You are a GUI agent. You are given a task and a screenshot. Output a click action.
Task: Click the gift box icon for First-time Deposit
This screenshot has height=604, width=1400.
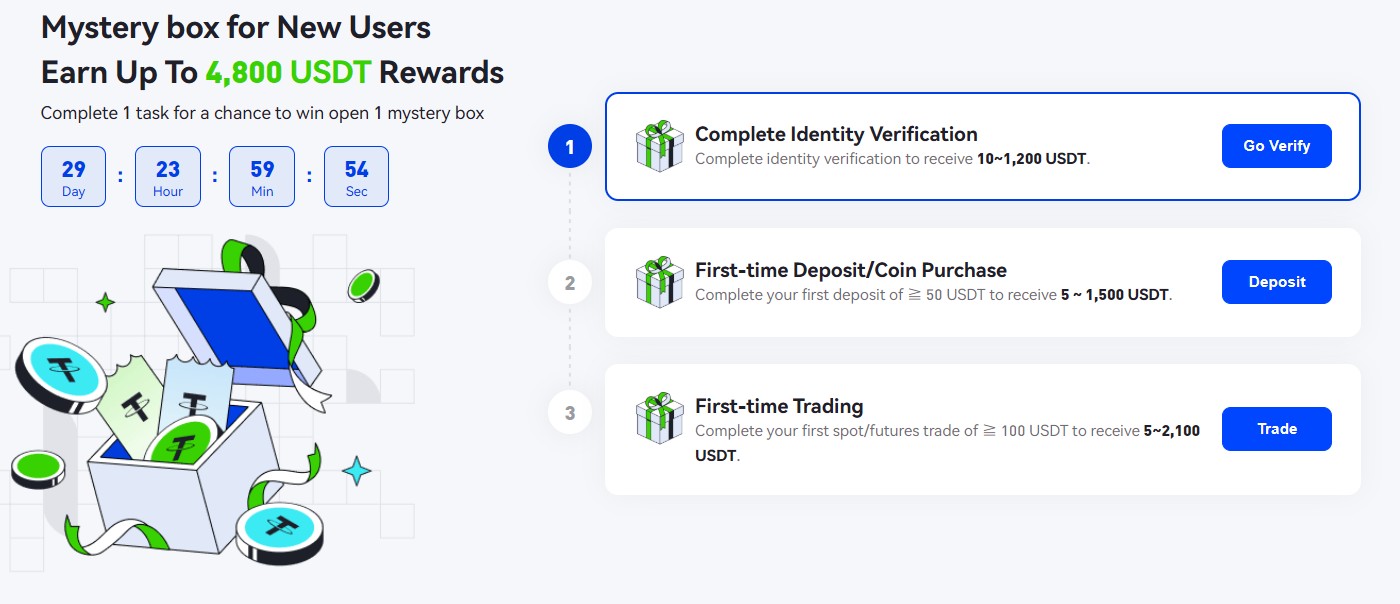coord(660,282)
